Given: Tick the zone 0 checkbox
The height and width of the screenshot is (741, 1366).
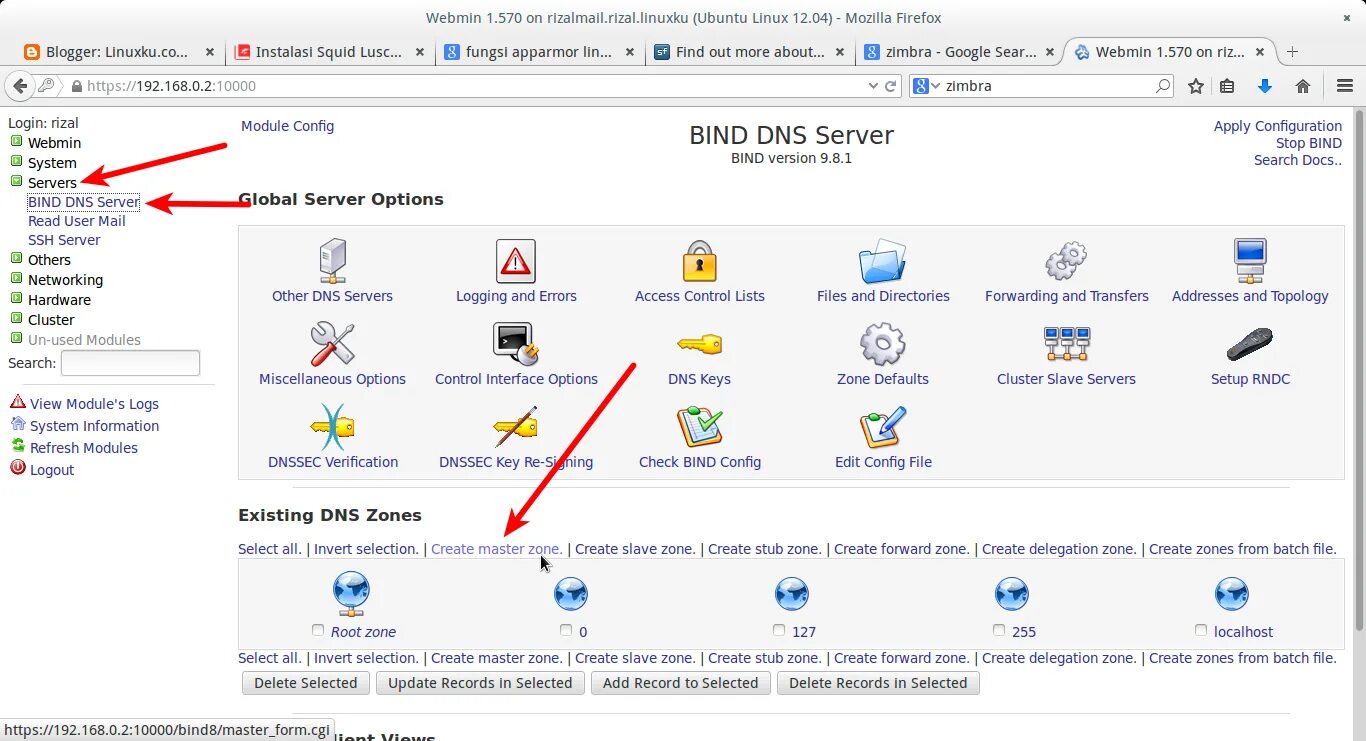Looking at the screenshot, I should click(x=566, y=631).
